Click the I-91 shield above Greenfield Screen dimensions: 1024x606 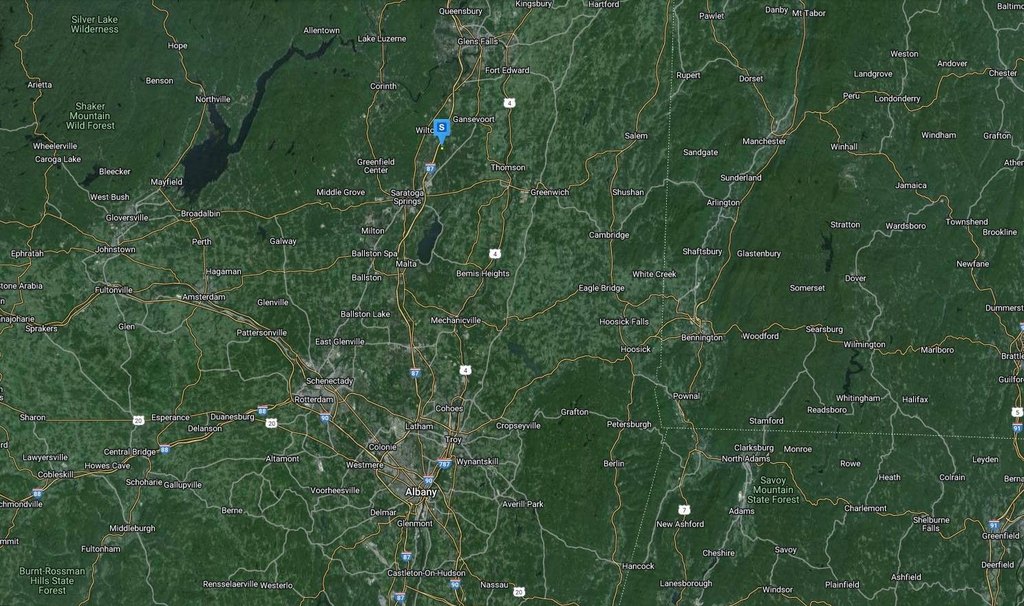pyautogui.click(x=994, y=525)
